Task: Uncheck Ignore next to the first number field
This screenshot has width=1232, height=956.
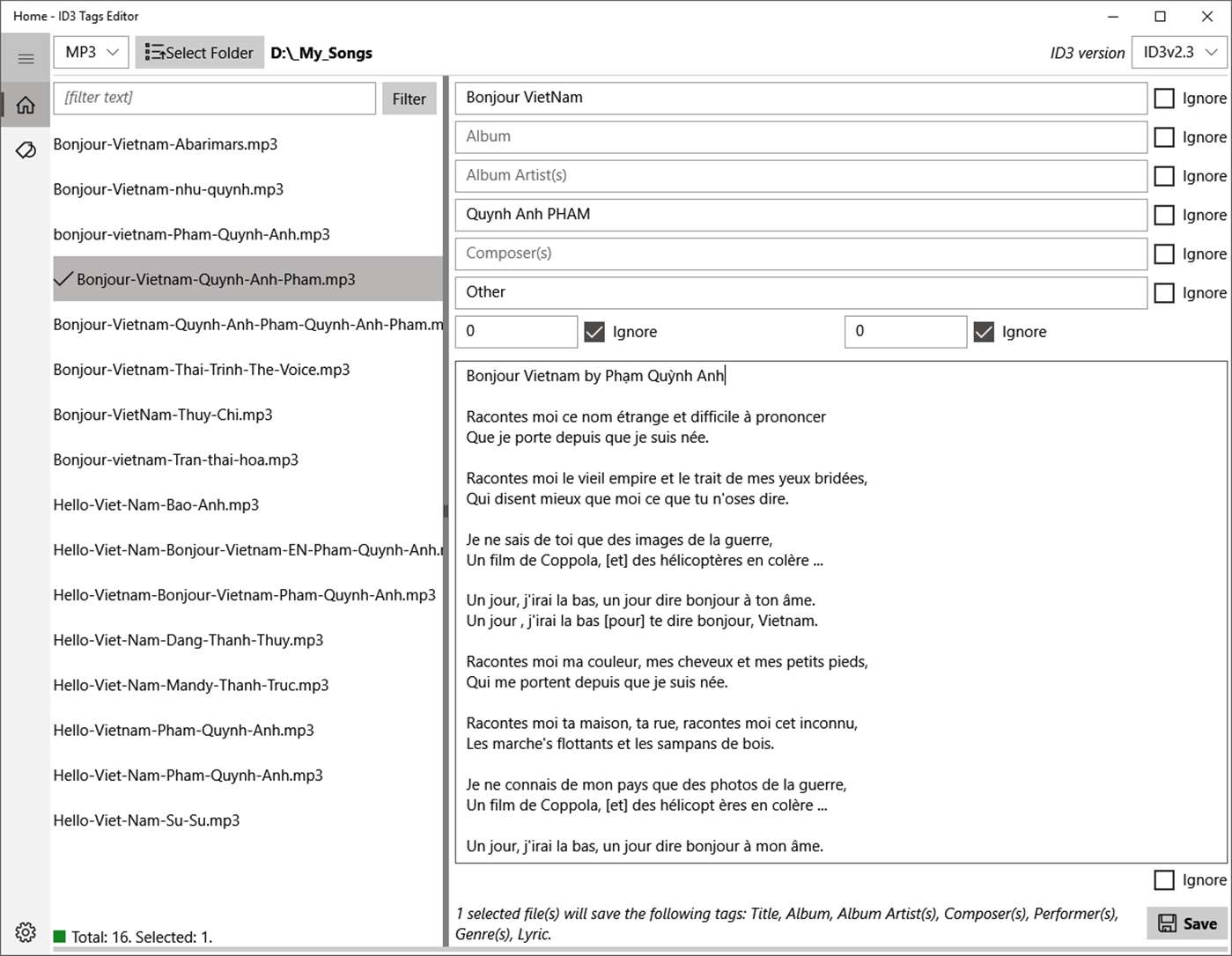Action: tap(594, 332)
